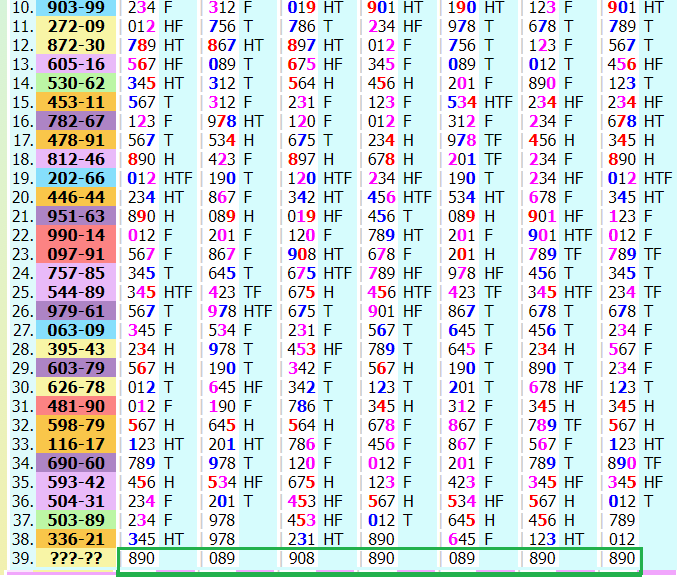Select prediction 908 in row 39
The width and height of the screenshot is (679, 583).
[302, 558]
